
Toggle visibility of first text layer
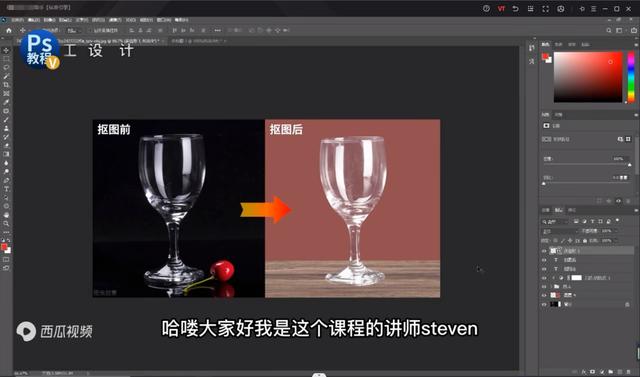544,260
